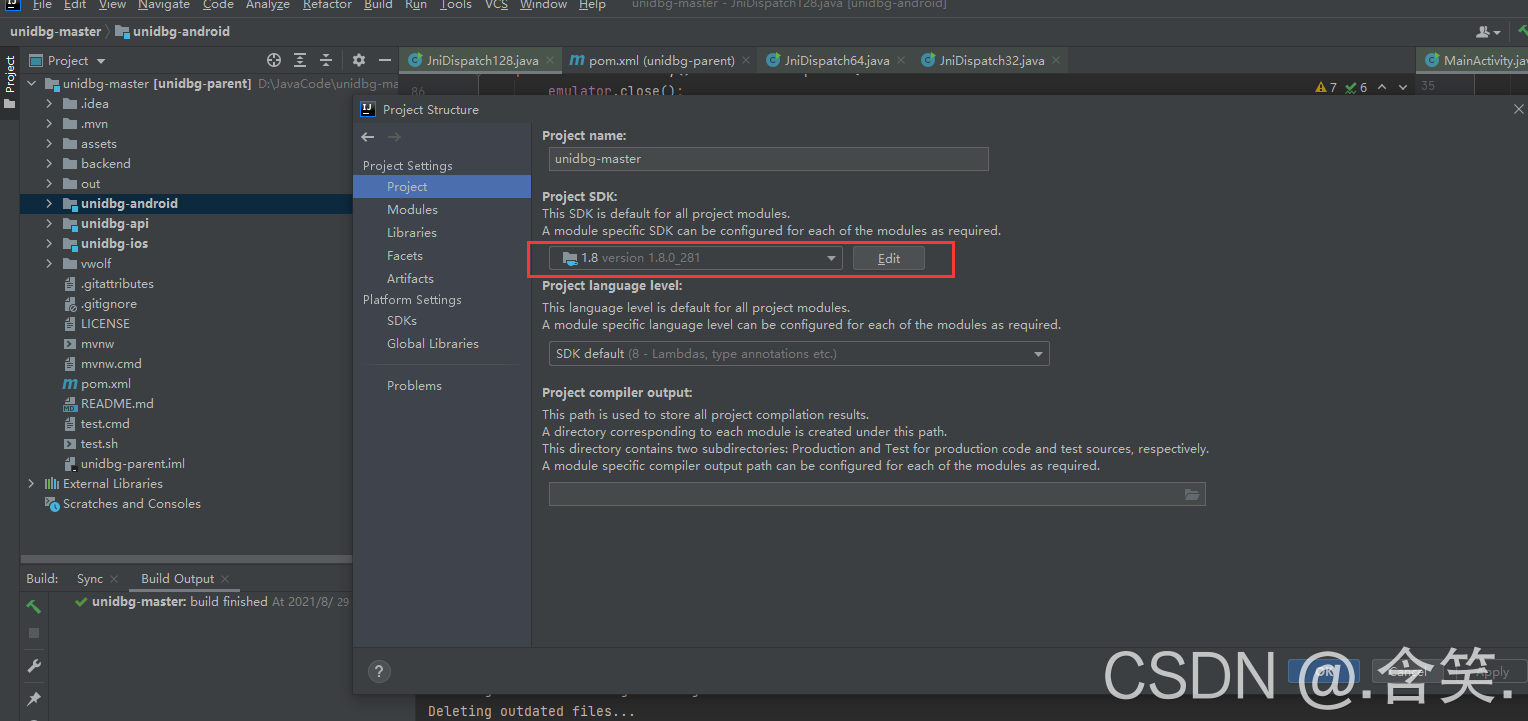Select SDKs under Platform Settings
This screenshot has height=721, width=1528.
[x=402, y=321]
